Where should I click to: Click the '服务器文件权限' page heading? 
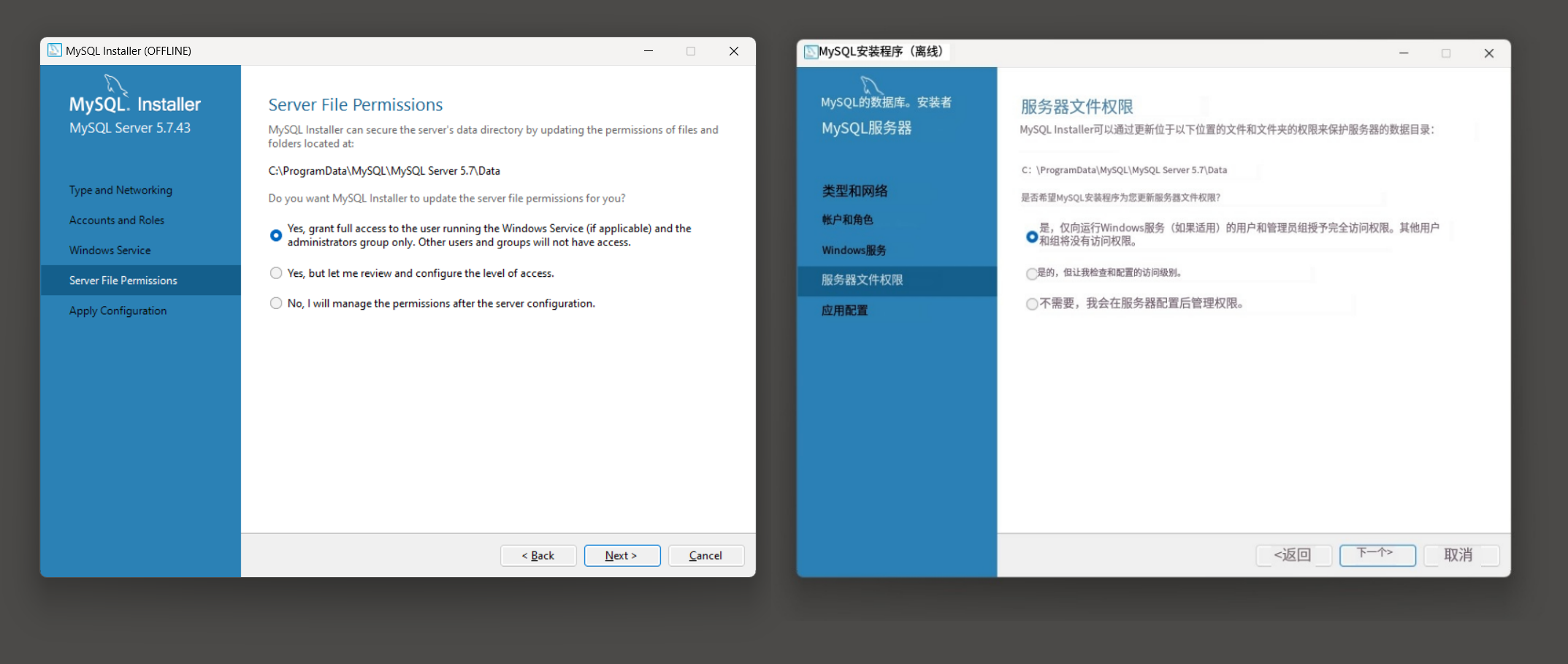click(x=1077, y=107)
